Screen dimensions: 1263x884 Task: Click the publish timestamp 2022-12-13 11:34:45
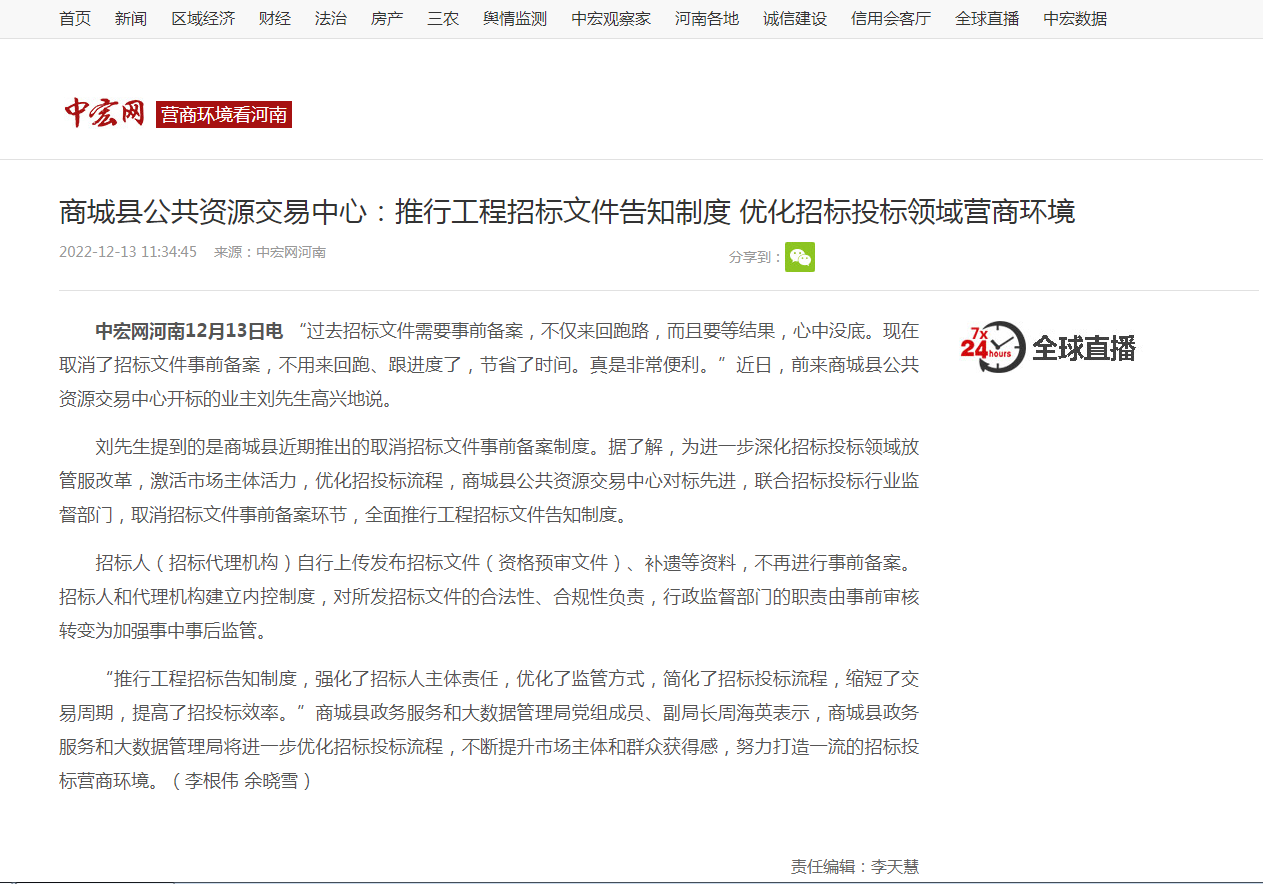tap(128, 252)
